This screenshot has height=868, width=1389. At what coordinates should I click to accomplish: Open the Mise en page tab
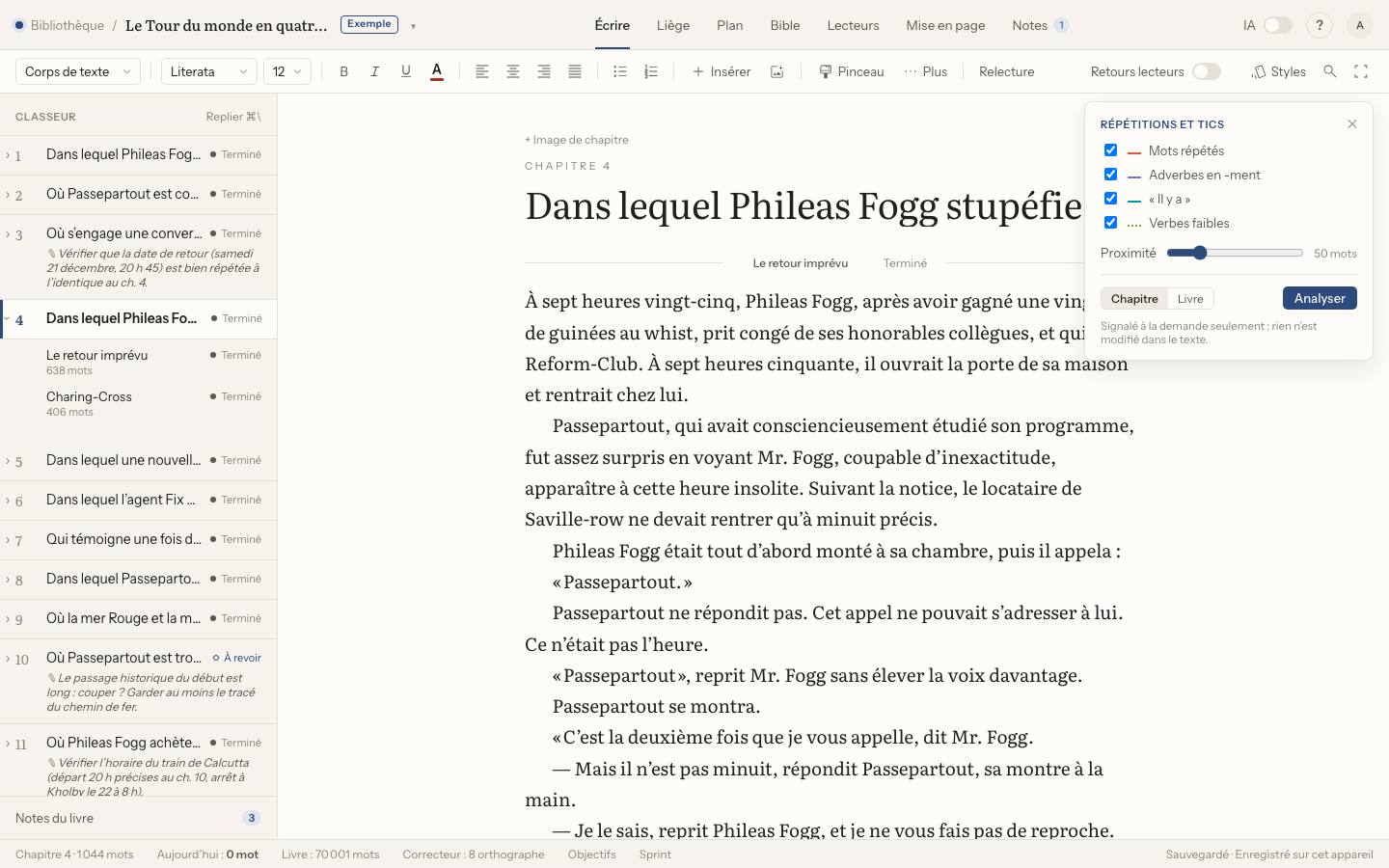click(945, 26)
